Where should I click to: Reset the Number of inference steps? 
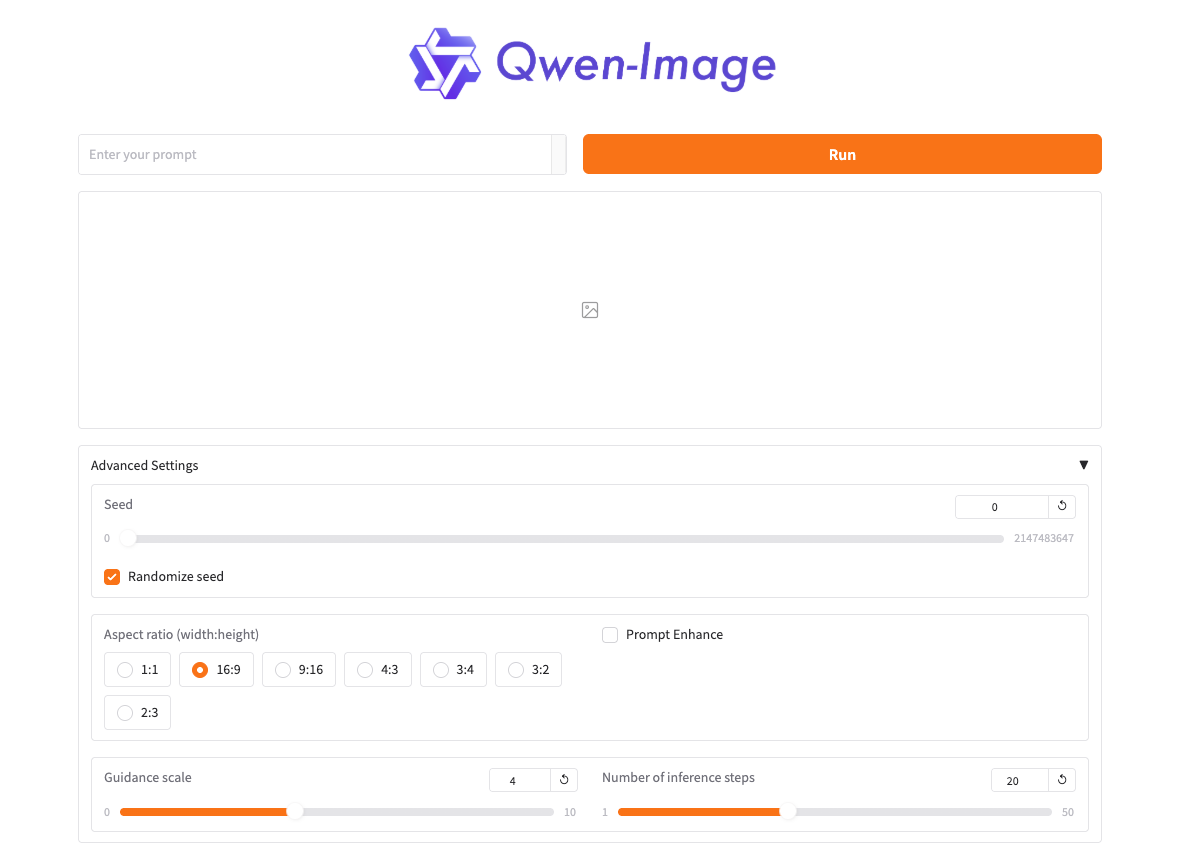(1062, 780)
